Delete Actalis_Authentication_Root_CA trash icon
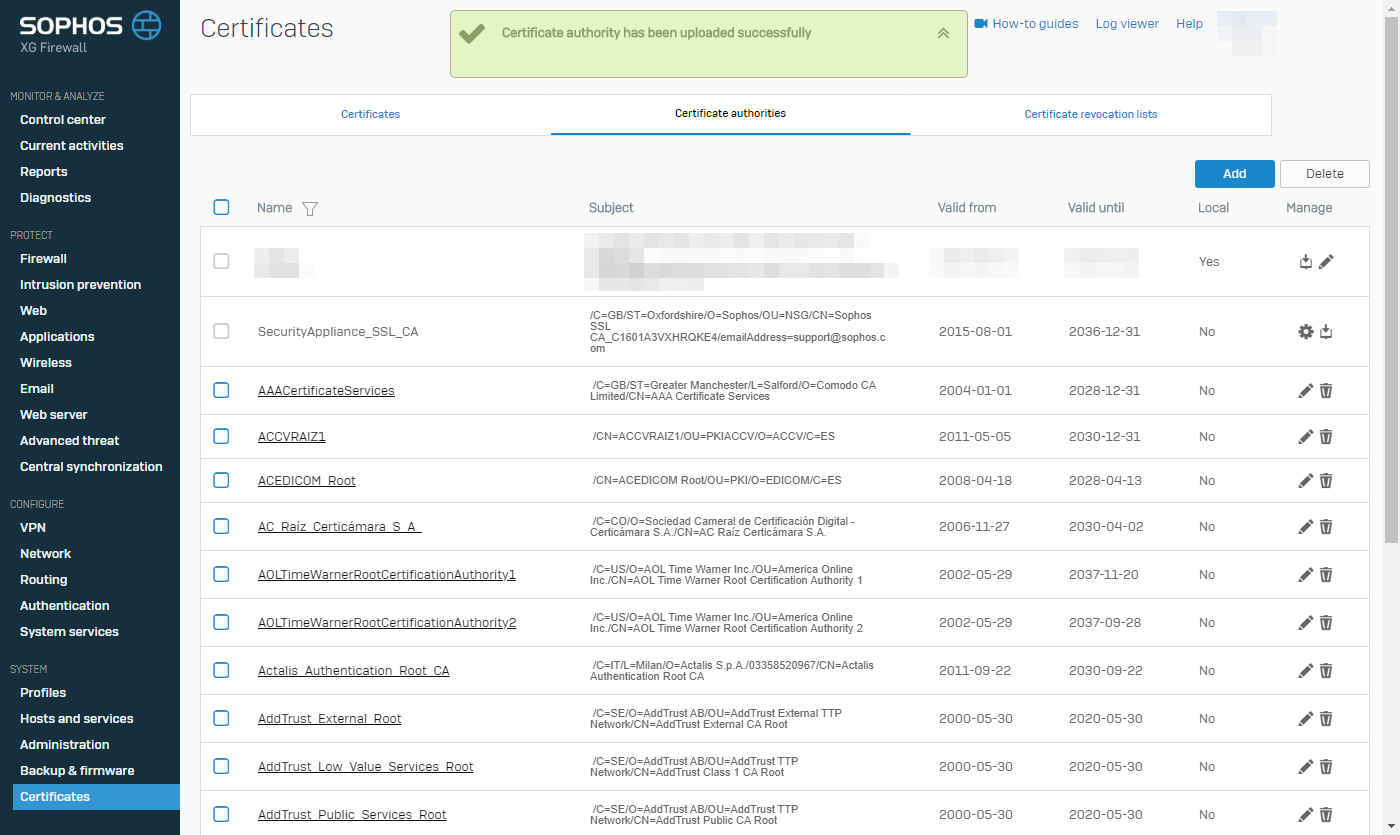This screenshot has width=1400, height=835. pyautogui.click(x=1326, y=671)
